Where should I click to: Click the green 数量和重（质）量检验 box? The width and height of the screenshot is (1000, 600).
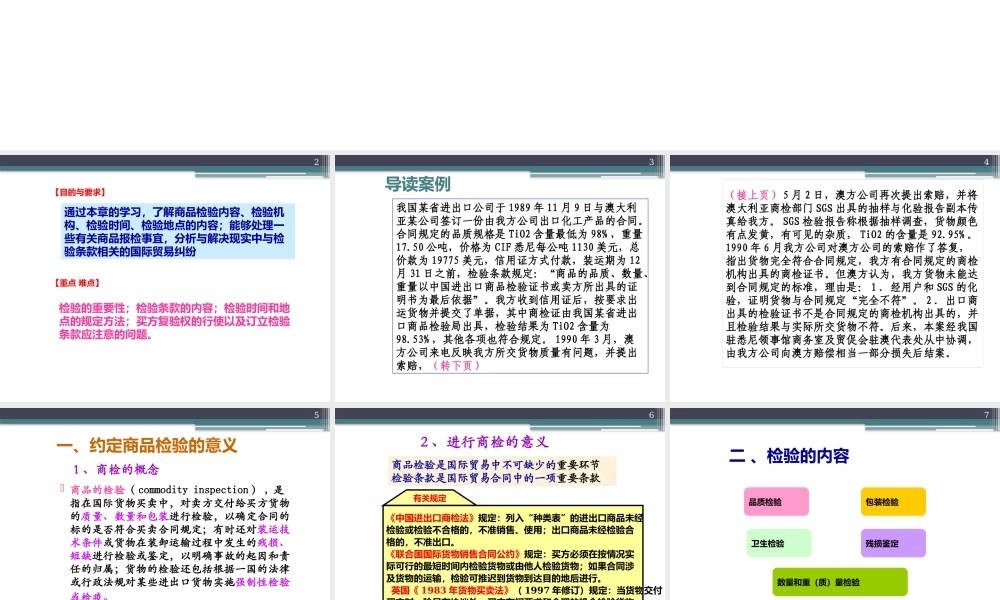tap(839, 581)
